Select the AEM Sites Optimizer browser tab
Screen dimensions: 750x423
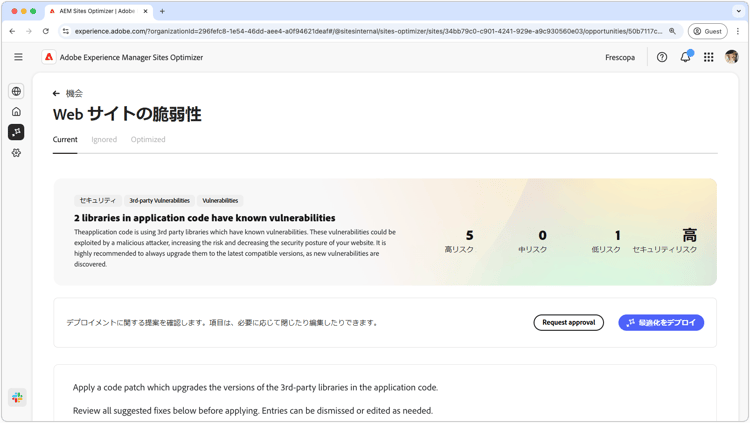click(99, 11)
